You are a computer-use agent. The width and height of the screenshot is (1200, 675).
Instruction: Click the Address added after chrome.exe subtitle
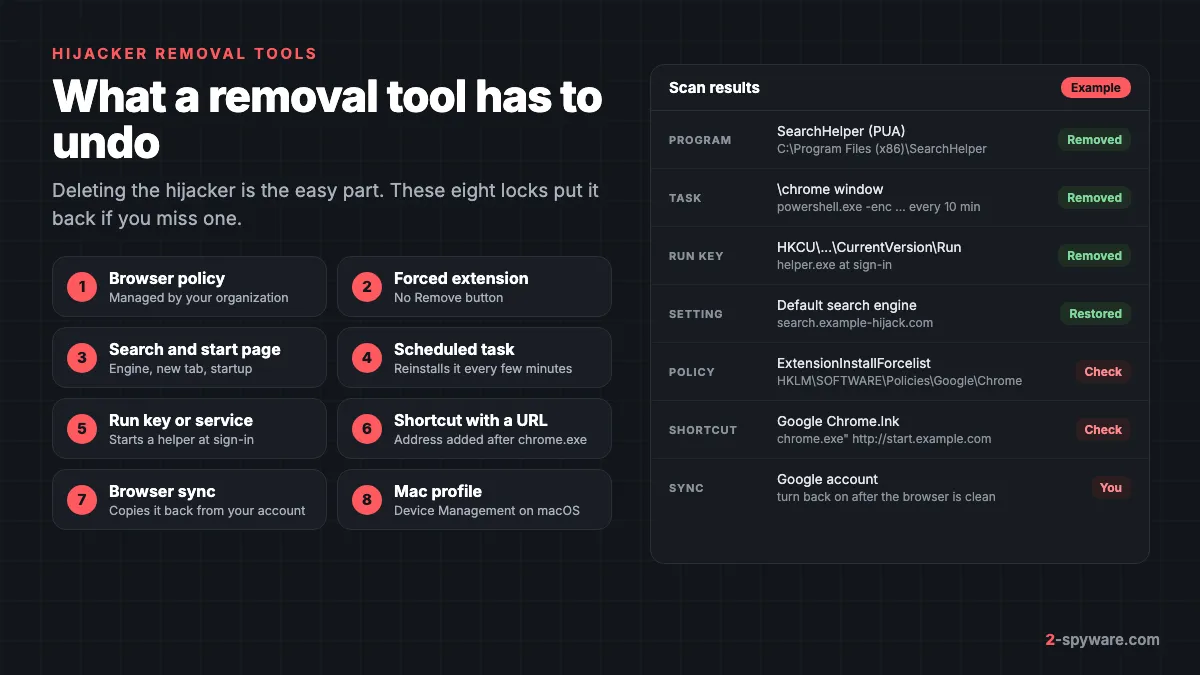(490, 439)
